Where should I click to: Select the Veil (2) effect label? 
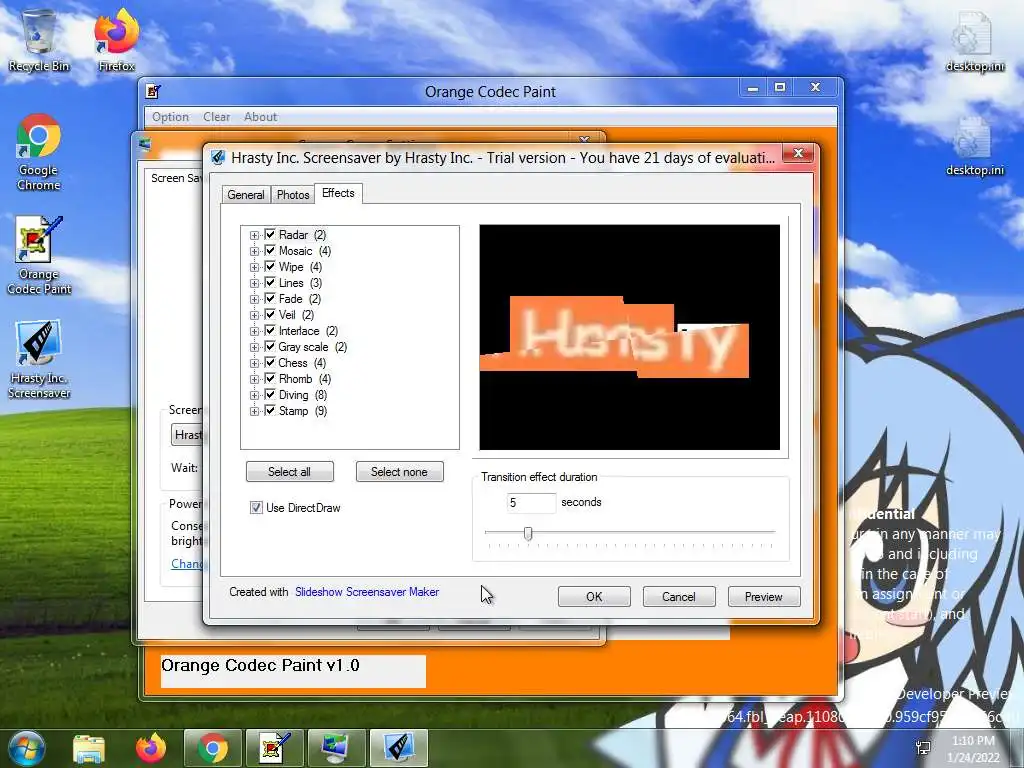[x=296, y=315]
